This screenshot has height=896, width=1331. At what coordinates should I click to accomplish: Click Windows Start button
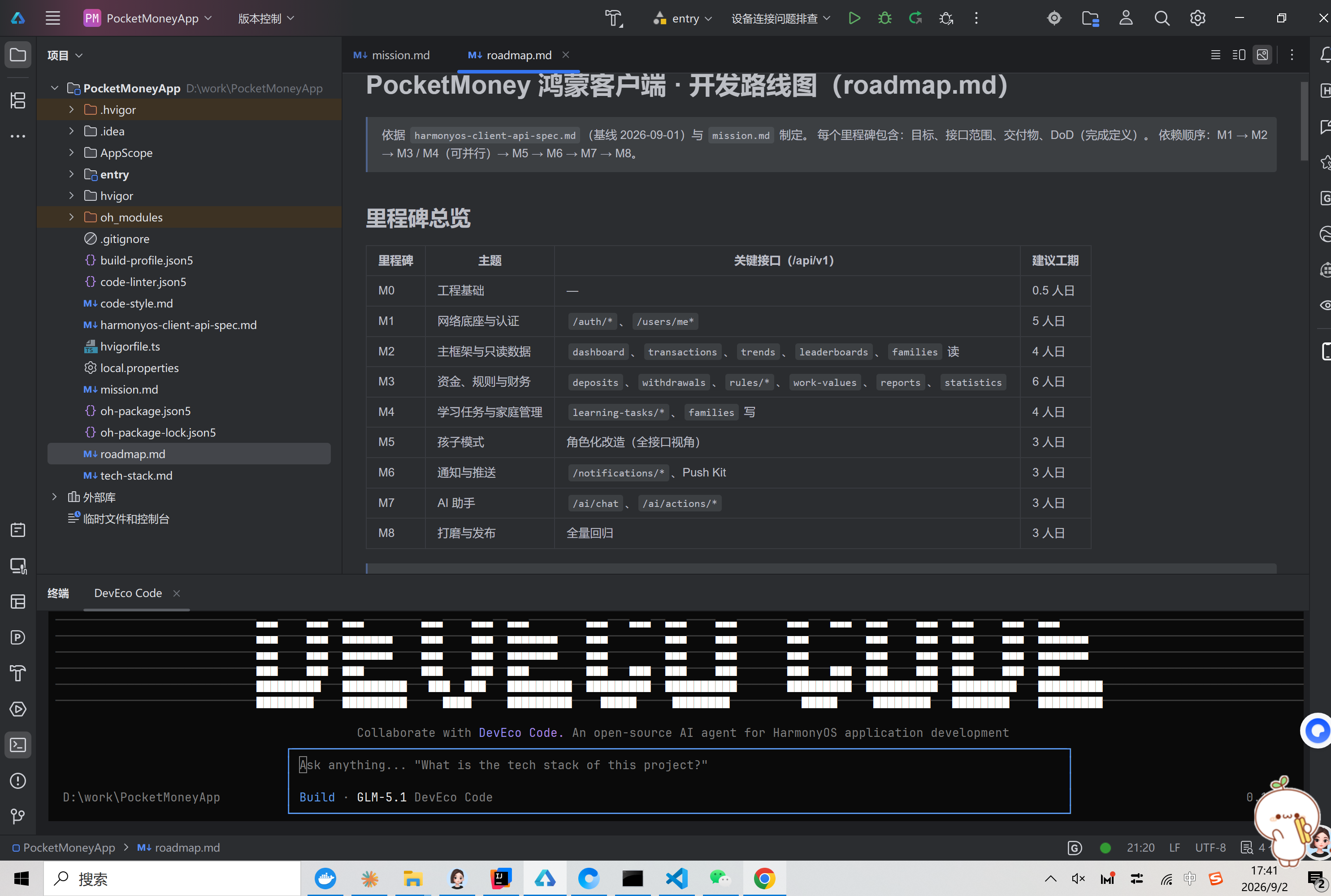point(22,879)
